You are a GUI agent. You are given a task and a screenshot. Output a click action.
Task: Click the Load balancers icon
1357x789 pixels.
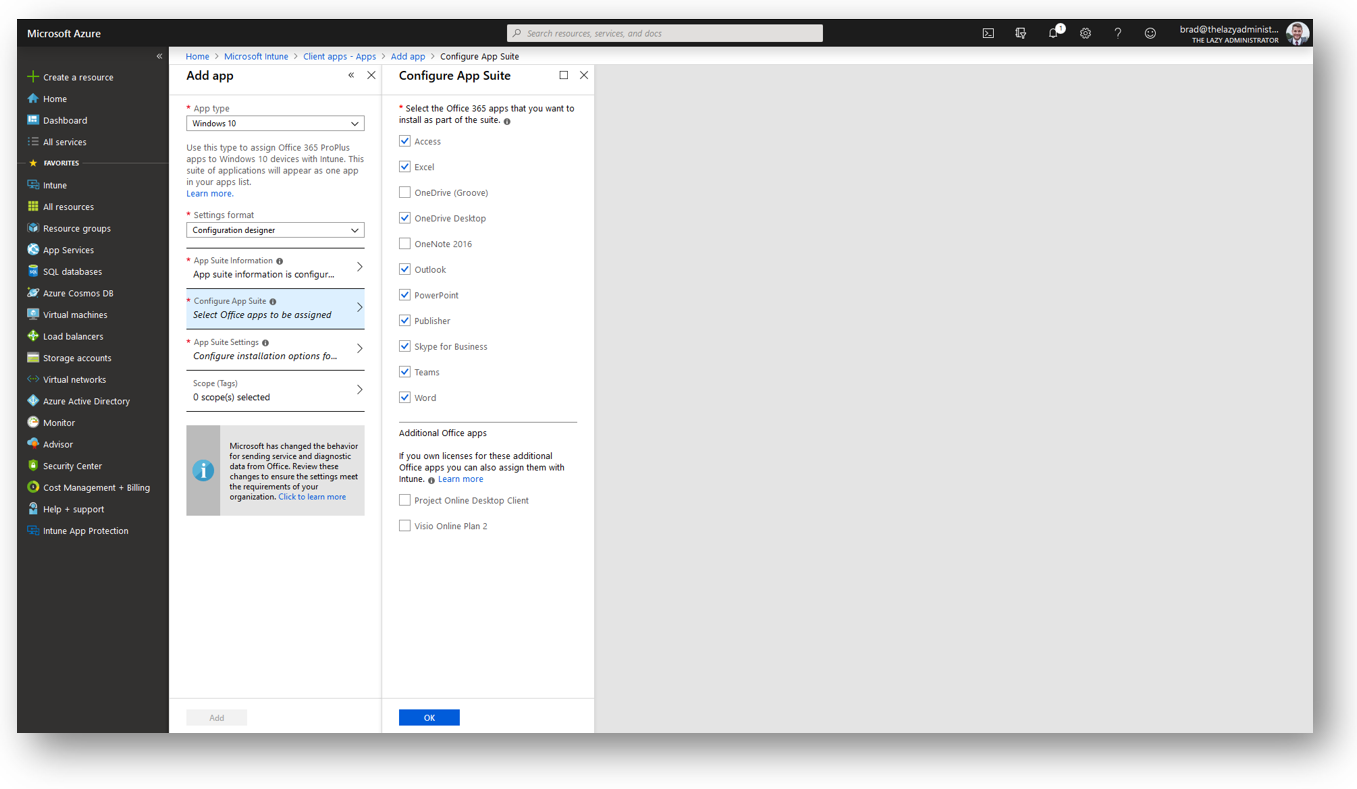[33, 336]
